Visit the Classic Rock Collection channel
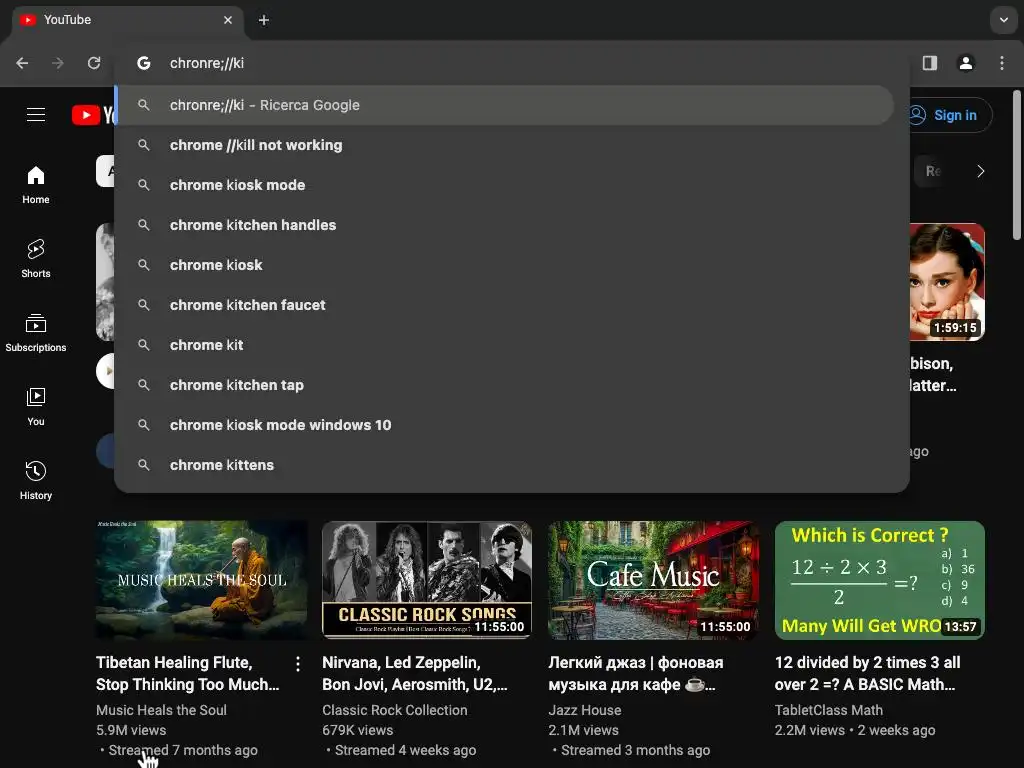This screenshot has height=768, width=1024. [394, 710]
